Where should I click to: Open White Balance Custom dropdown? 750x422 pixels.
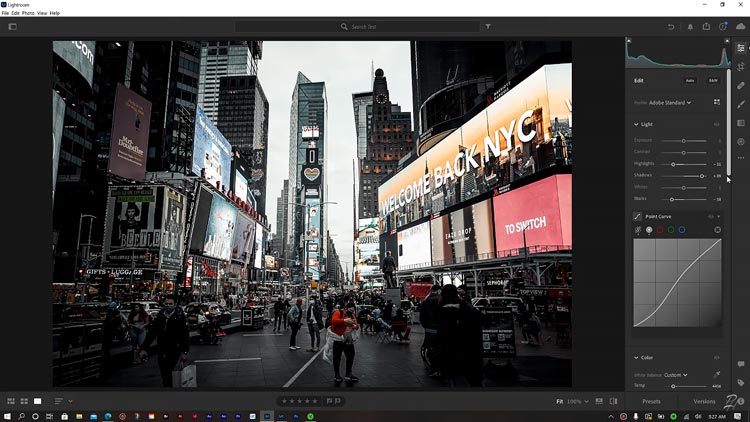(x=675, y=375)
